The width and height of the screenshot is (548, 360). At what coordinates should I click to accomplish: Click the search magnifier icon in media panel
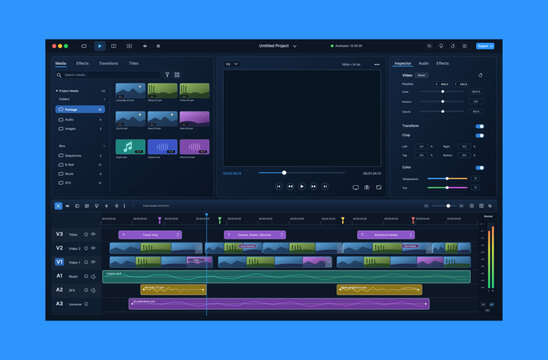[x=59, y=75]
